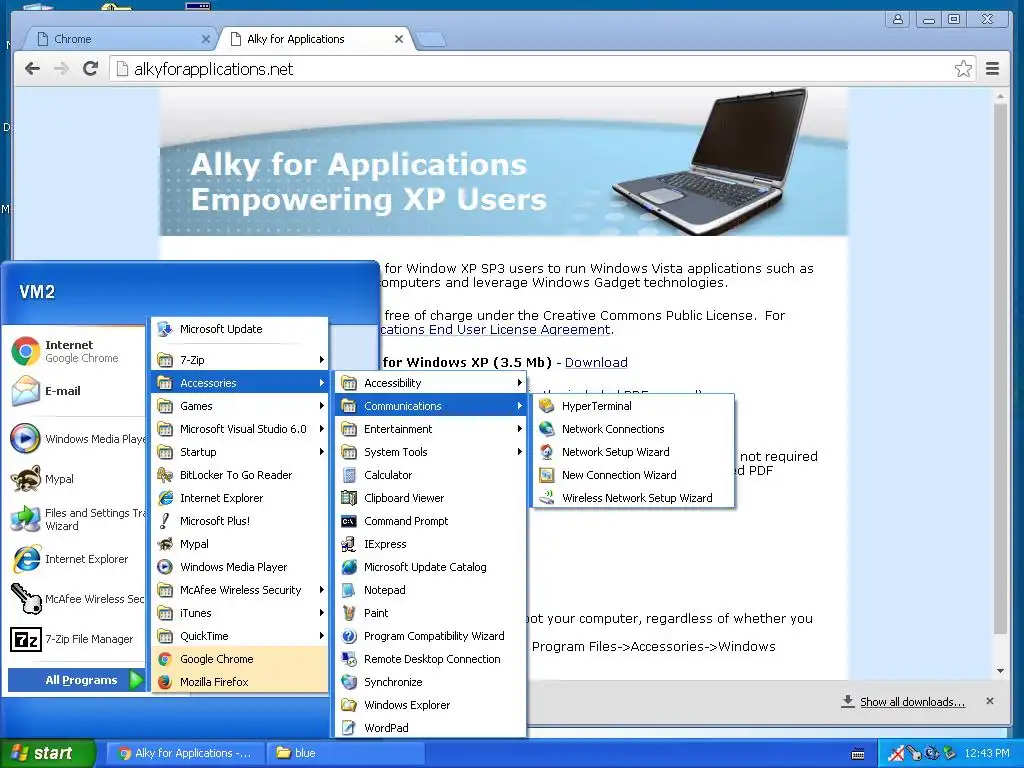Open a new tab in Chrome
1024x768 pixels.
(431, 39)
